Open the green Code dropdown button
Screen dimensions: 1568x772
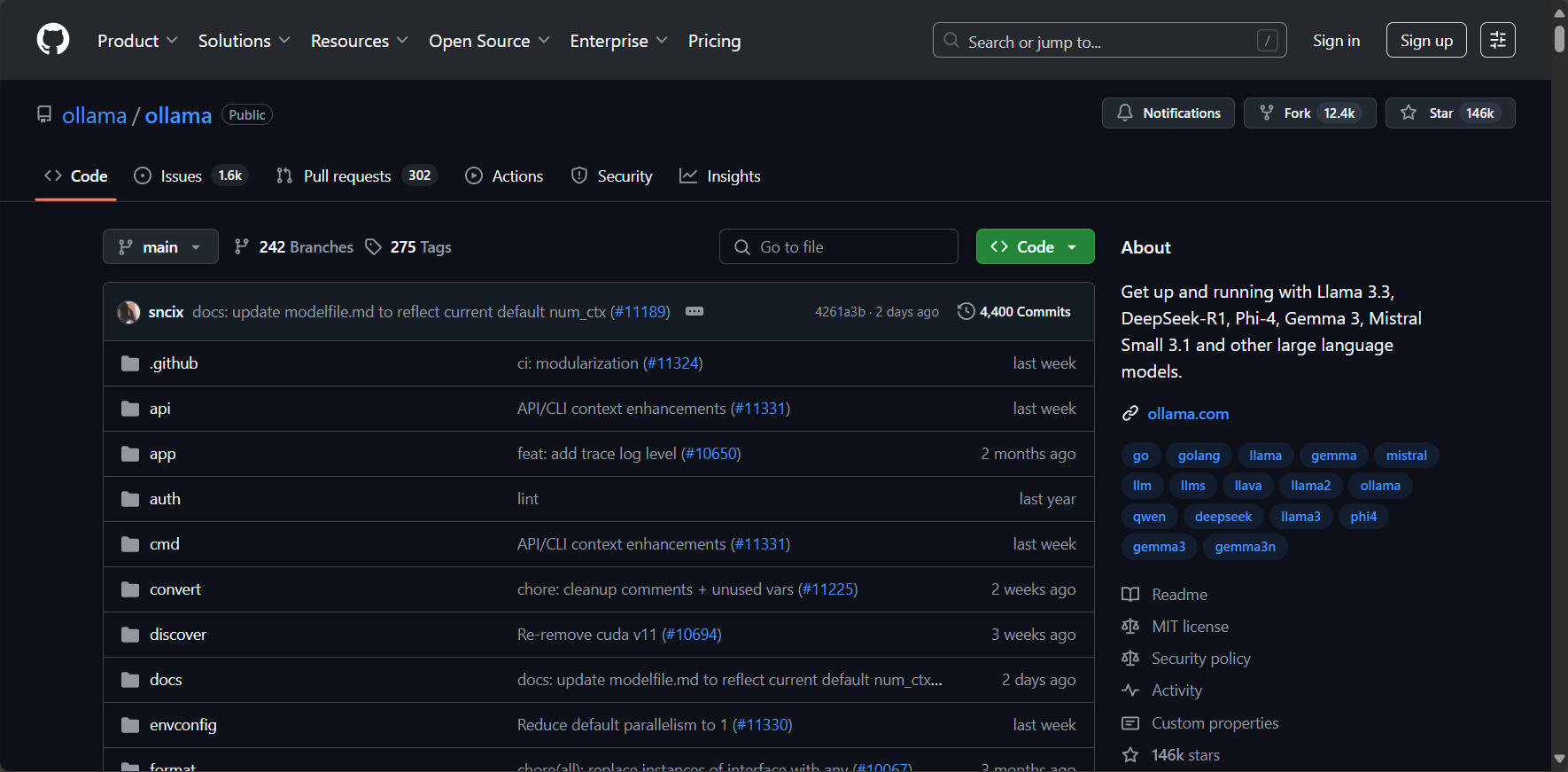[x=1035, y=246]
